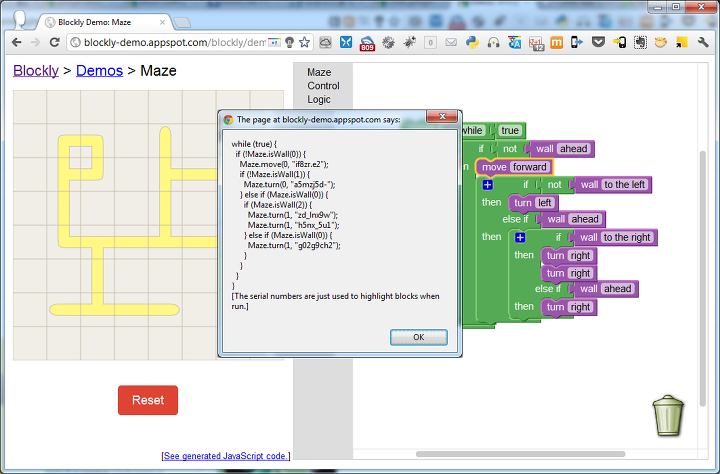The image size is (720, 474).
Task: Open 'ahead' dropdown on first else-if wall block
Action: click(x=585, y=219)
